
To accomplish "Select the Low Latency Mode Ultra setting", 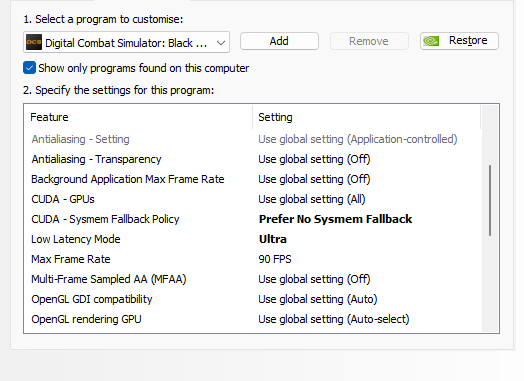I will pos(273,239).
